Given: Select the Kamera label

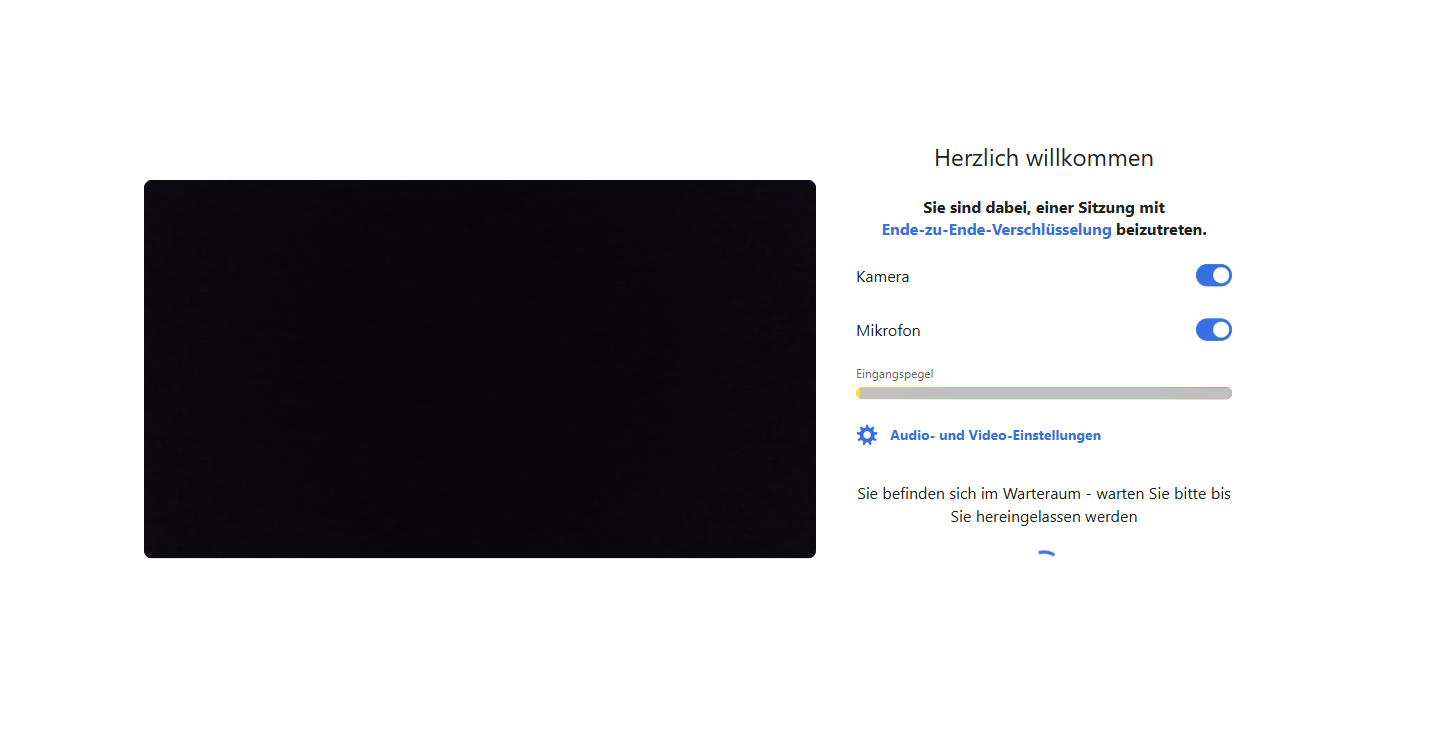Looking at the screenshot, I should 883,276.
